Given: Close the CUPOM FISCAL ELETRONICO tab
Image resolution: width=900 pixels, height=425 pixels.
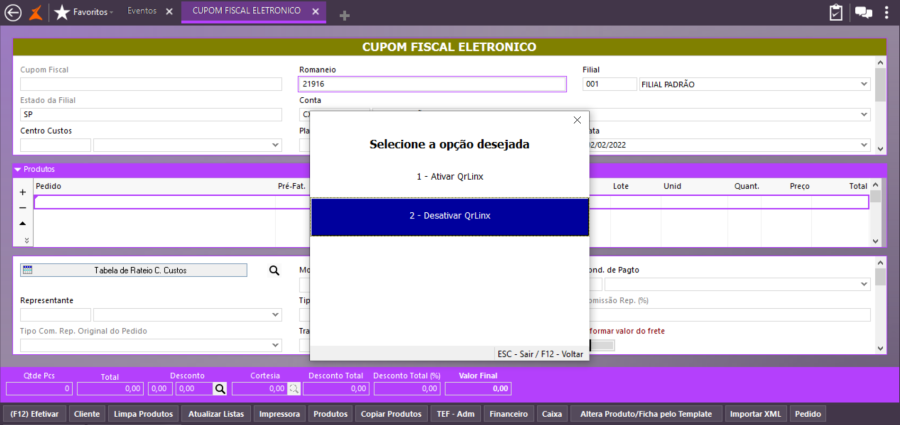Looking at the screenshot, I should click(315, 11).
